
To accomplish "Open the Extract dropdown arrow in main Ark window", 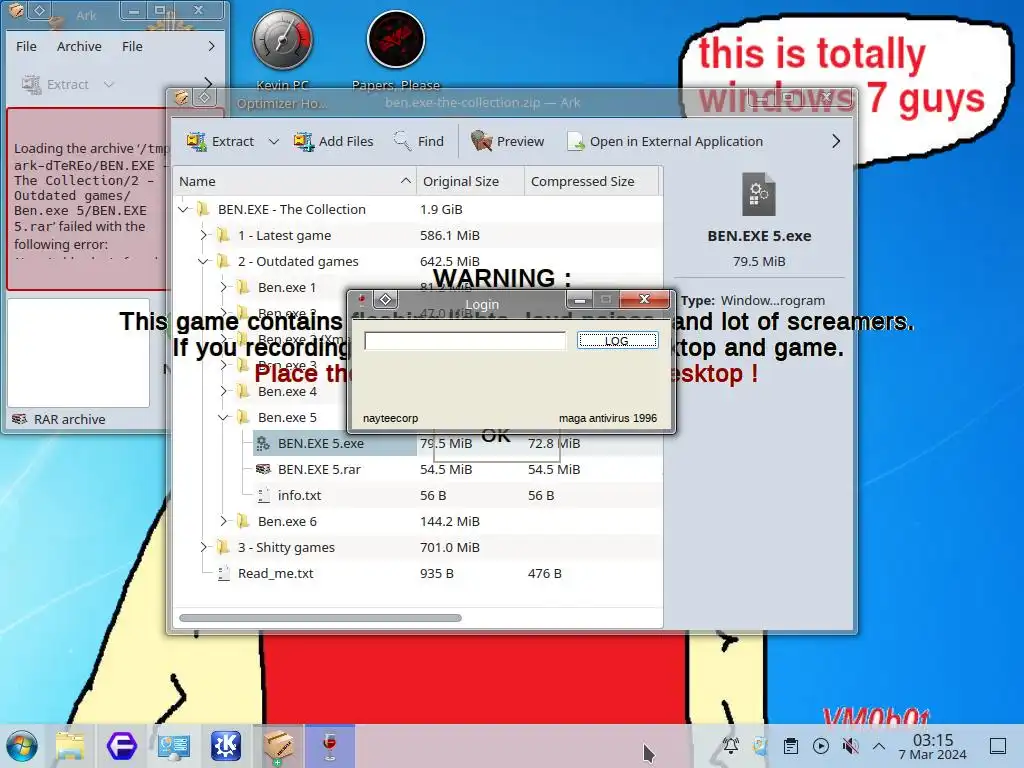I will coord(274,141).
